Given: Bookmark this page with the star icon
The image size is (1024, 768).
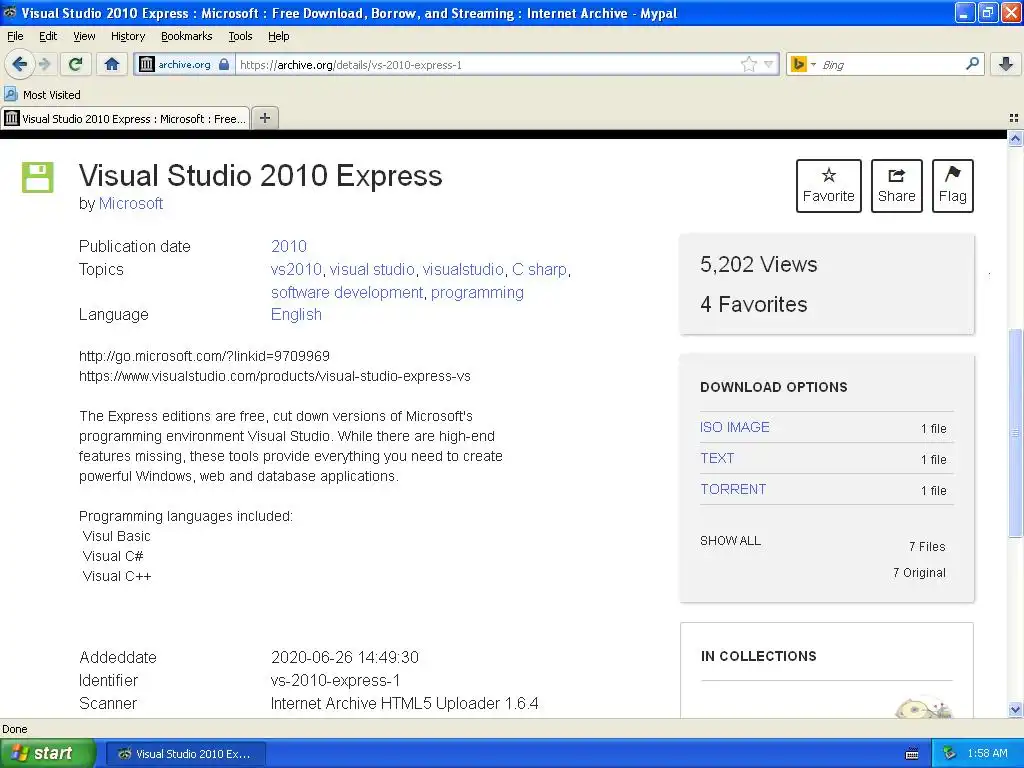Looking at the screenshot, I should click(x=748, y=64).
